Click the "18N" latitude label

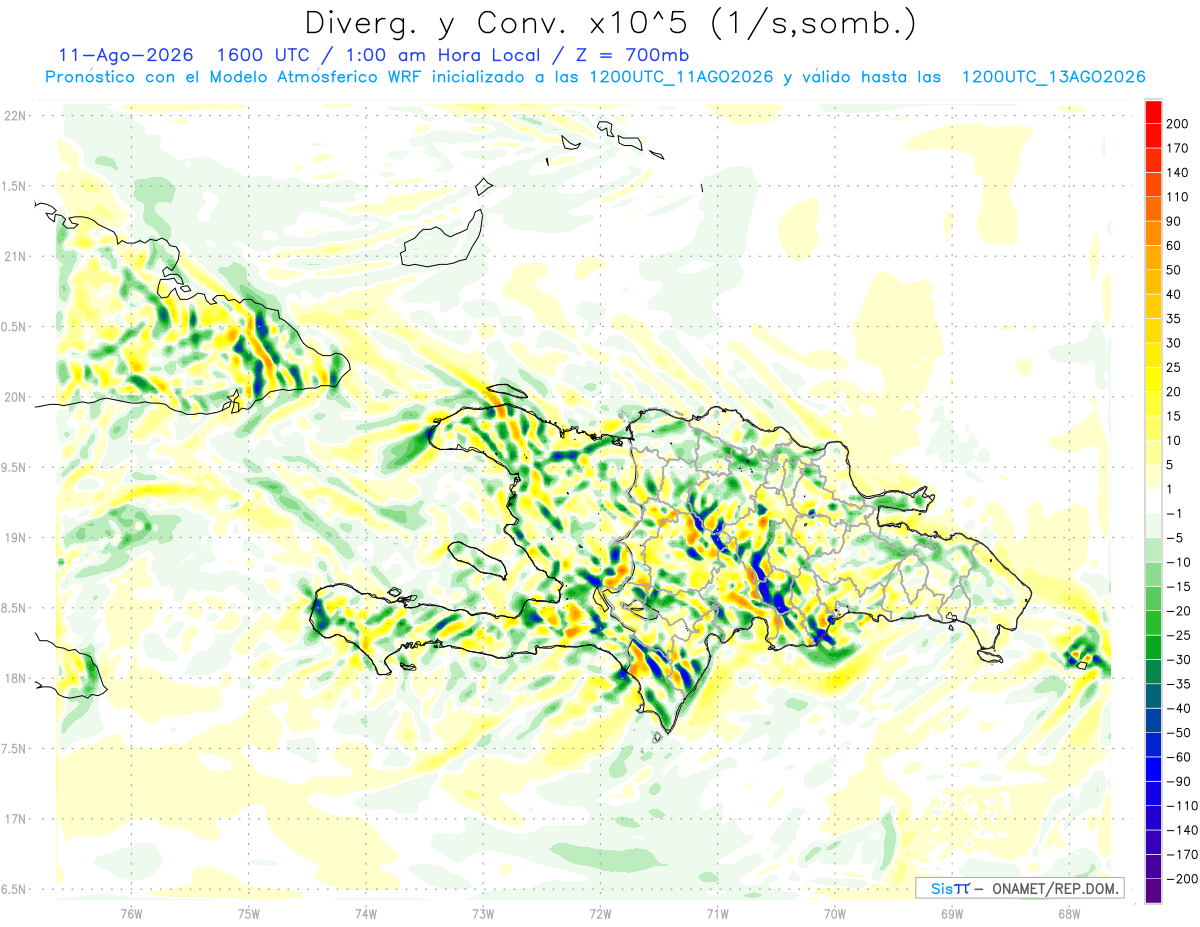tap(14, 679)
